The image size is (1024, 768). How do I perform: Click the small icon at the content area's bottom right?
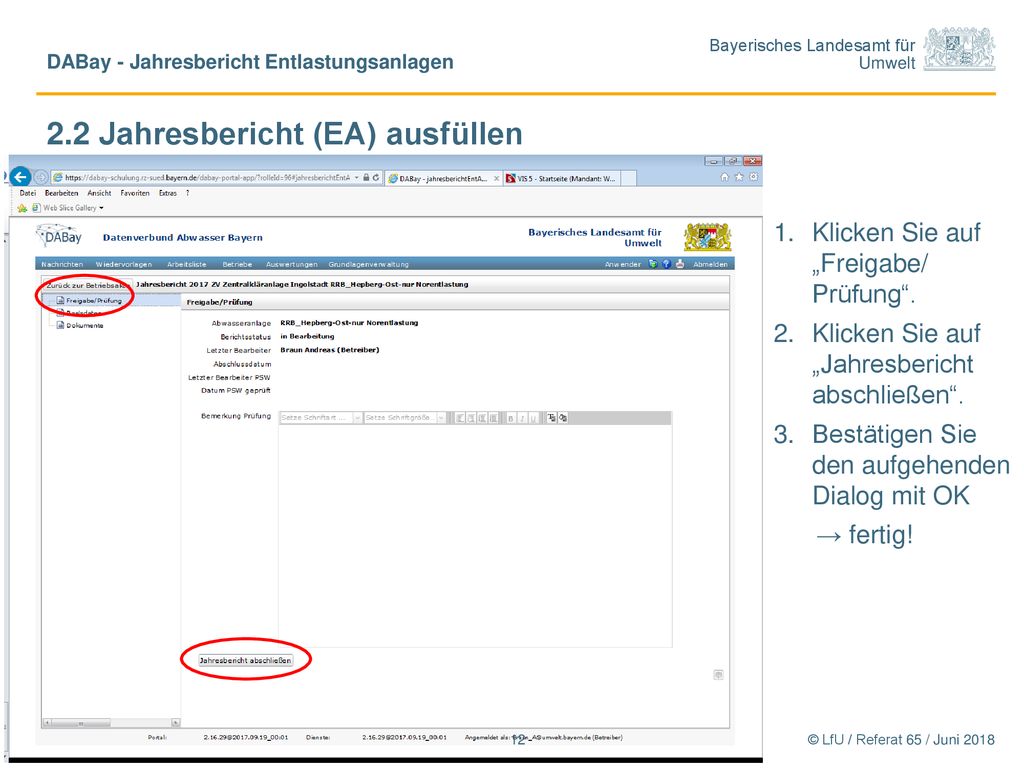718,675
